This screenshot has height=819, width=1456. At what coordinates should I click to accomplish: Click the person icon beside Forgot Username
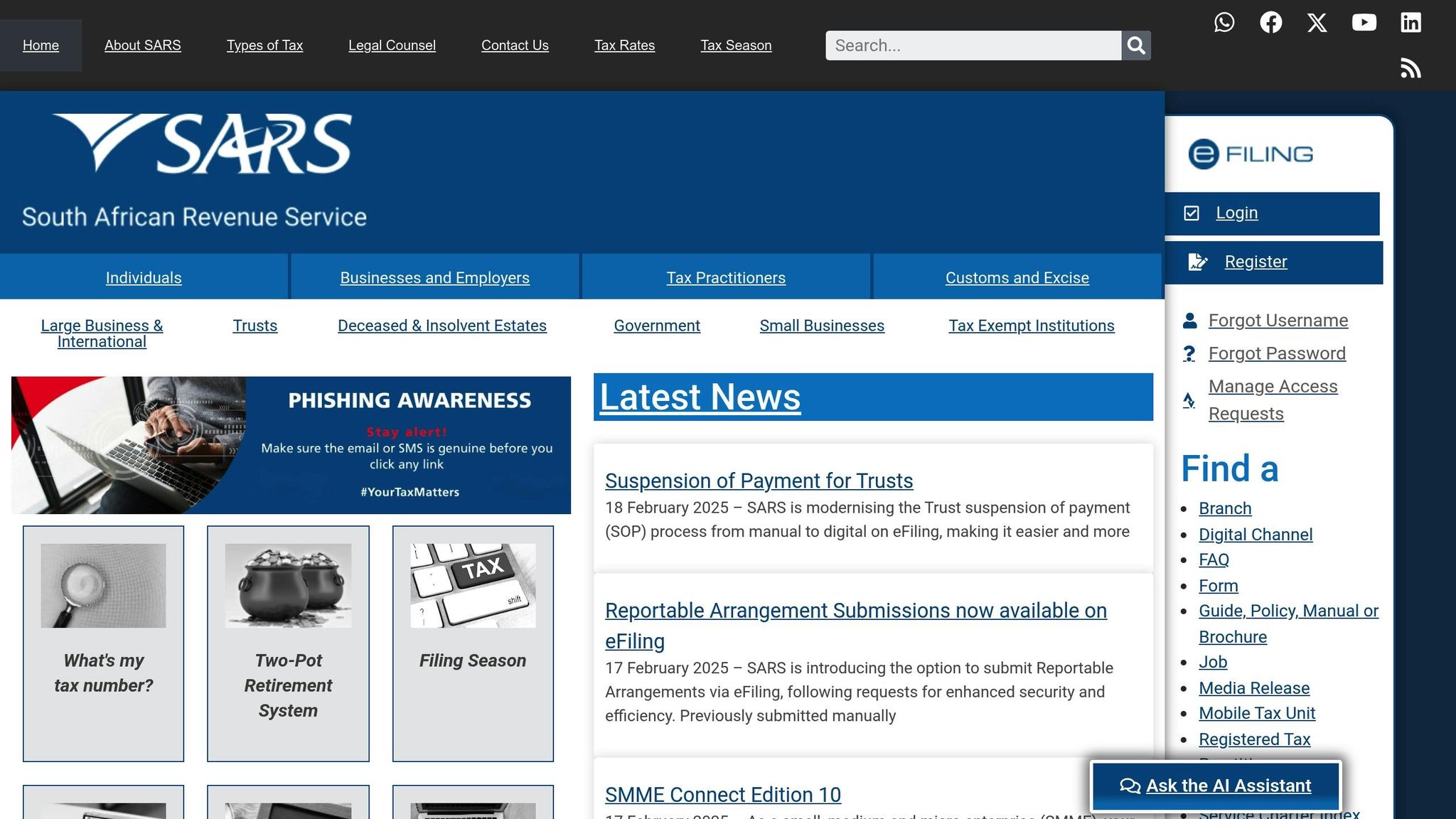pos(1189,321)
